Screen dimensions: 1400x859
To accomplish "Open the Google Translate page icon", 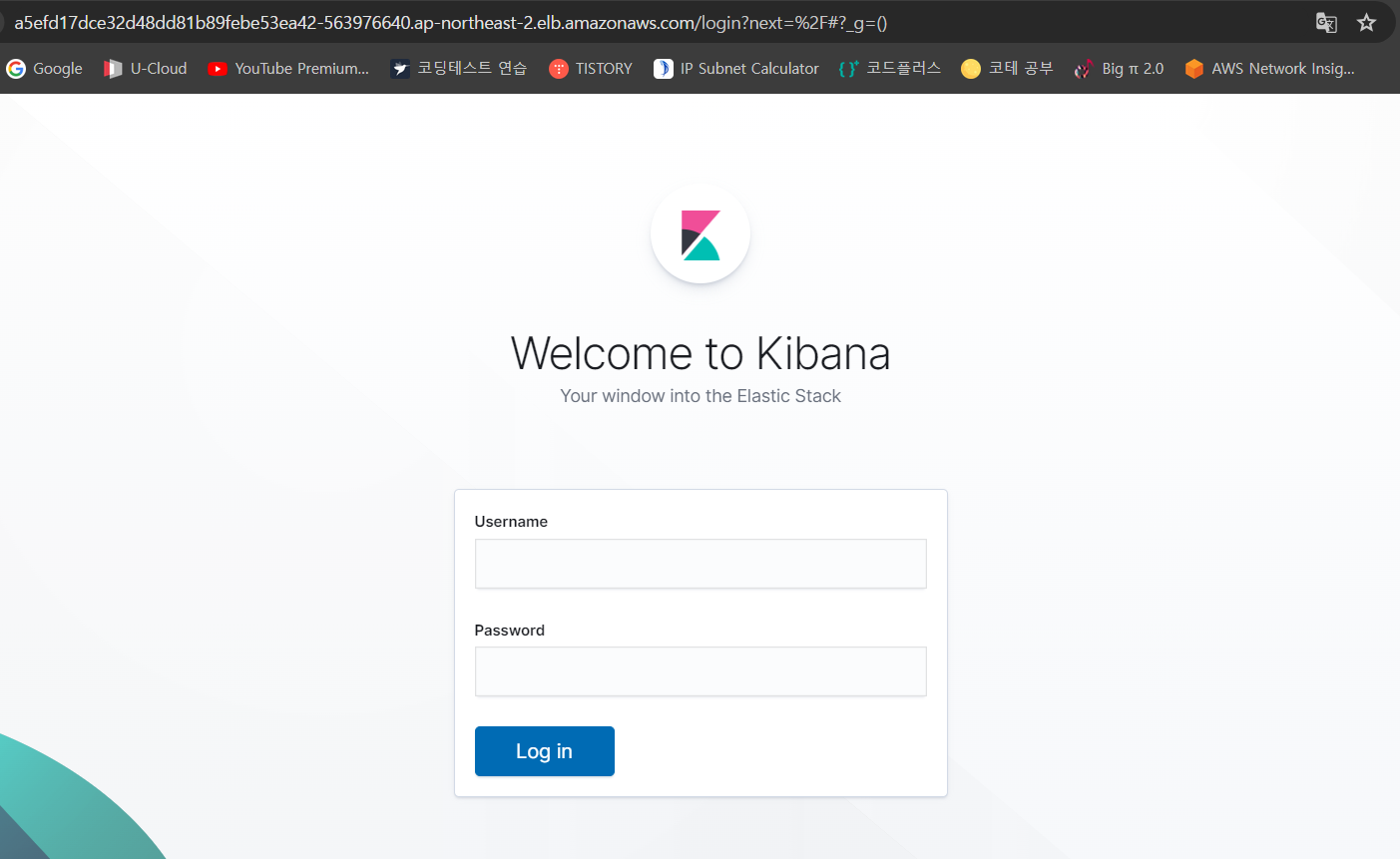I will point(1326,22).
